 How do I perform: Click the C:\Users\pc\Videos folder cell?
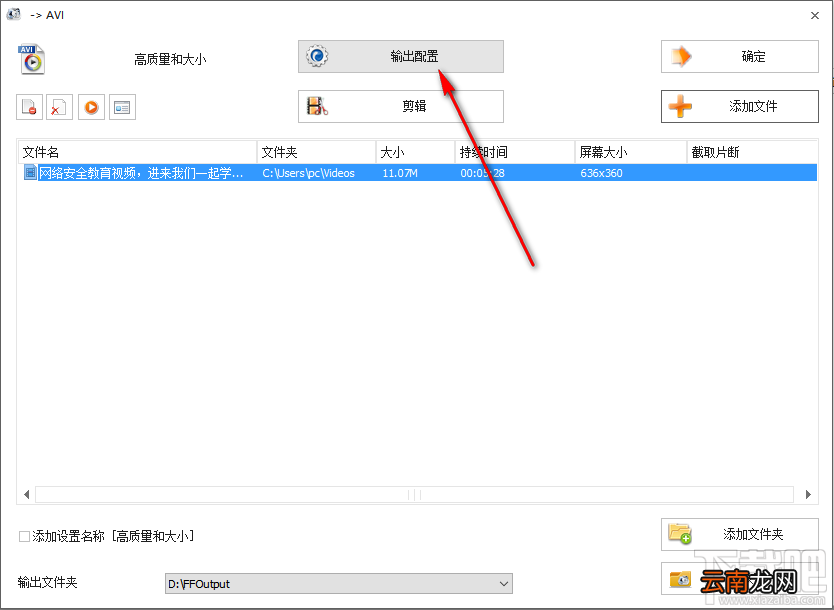pyautogui.click(x=308, y=173)
